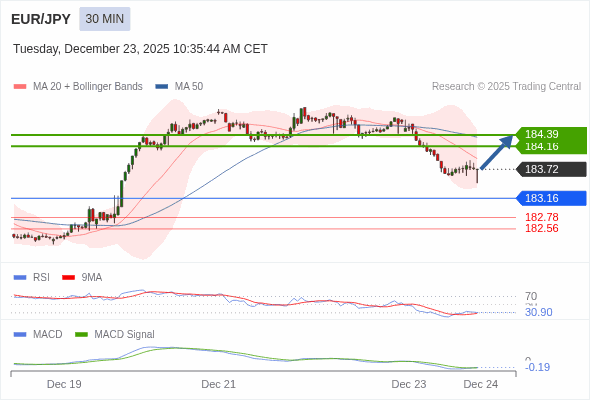Click the MACD value -0.19
This screenshot has width=590, height=400.
click(x=538, y=367)
